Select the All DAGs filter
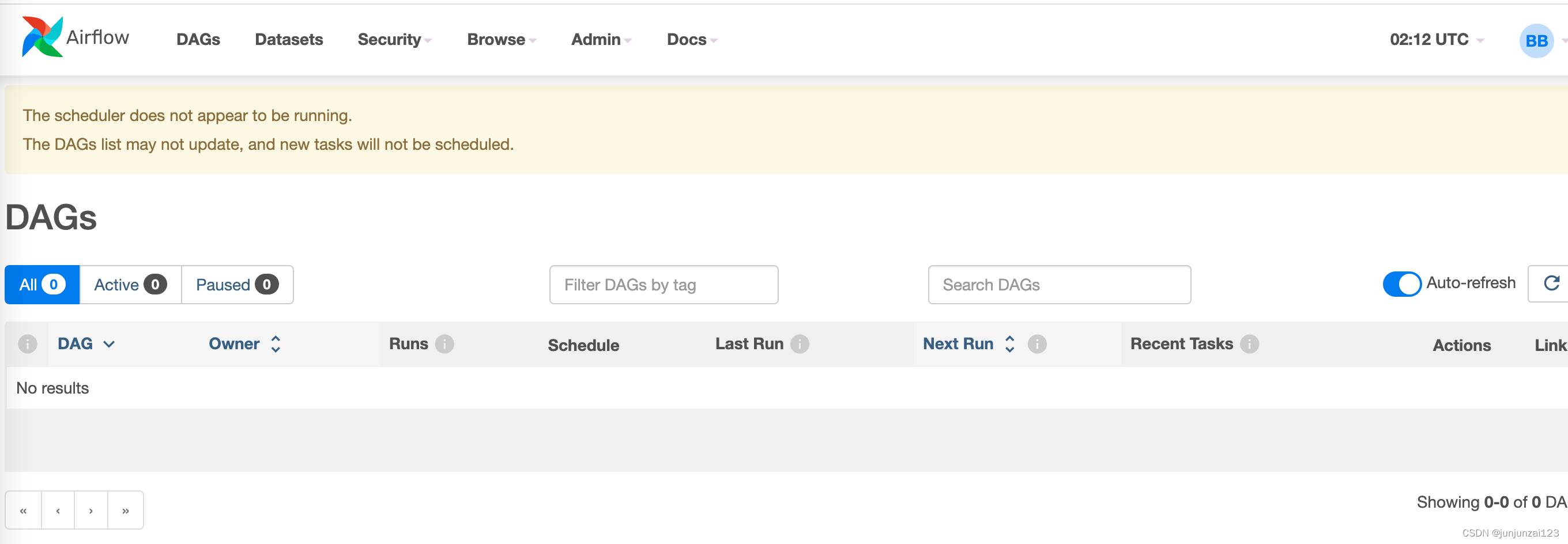 [42, 285]
